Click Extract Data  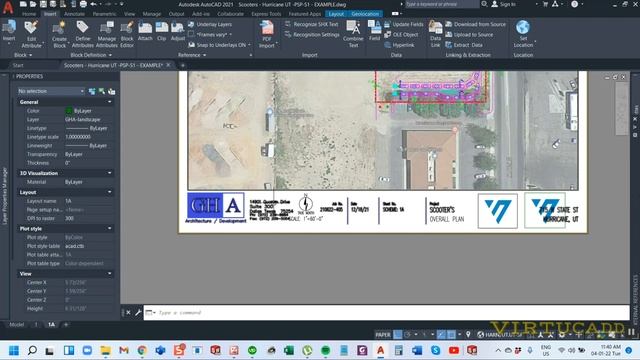point(464,45)
